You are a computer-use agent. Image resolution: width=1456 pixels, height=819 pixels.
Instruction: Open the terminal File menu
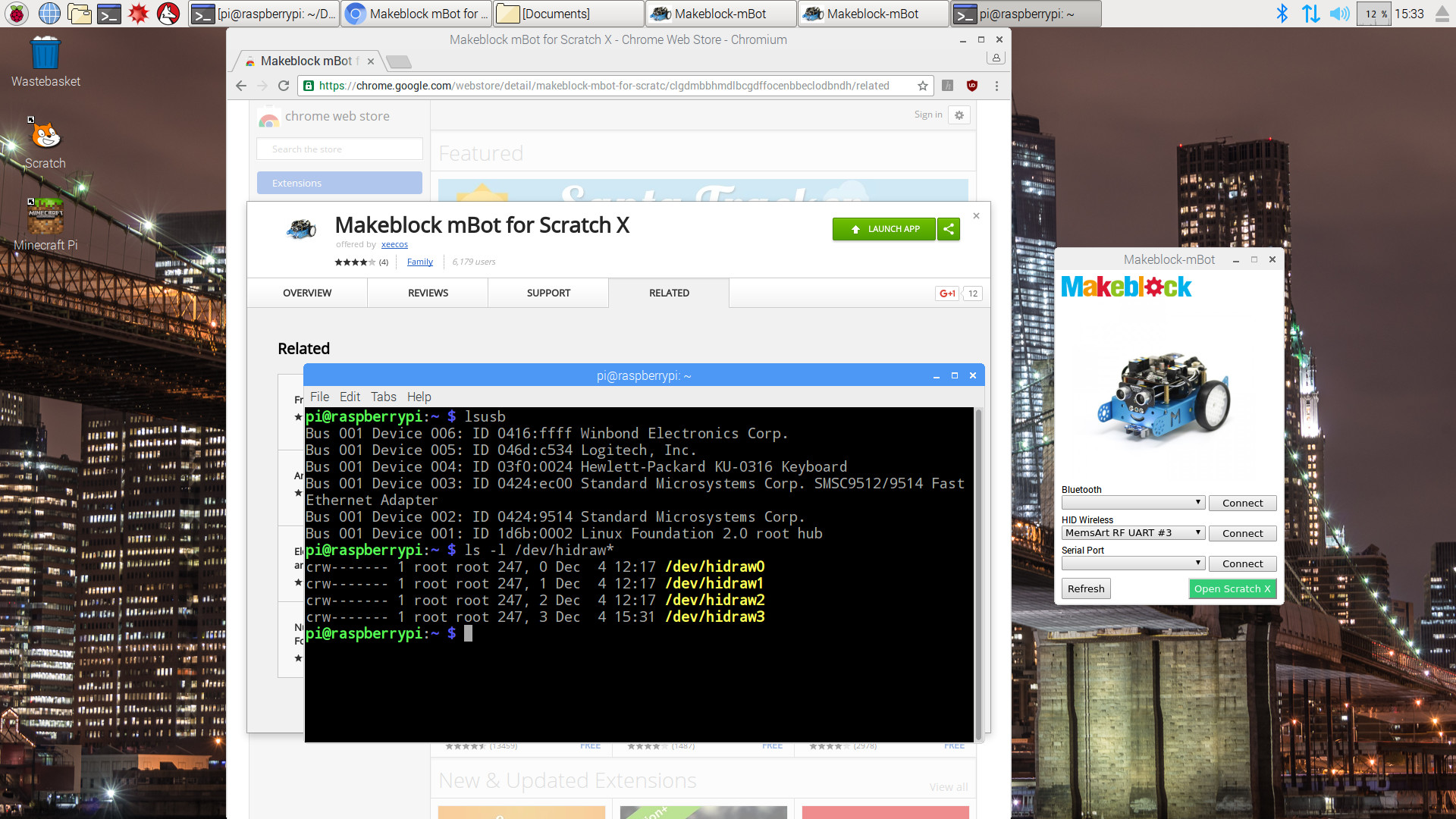(x=320, y=397)
